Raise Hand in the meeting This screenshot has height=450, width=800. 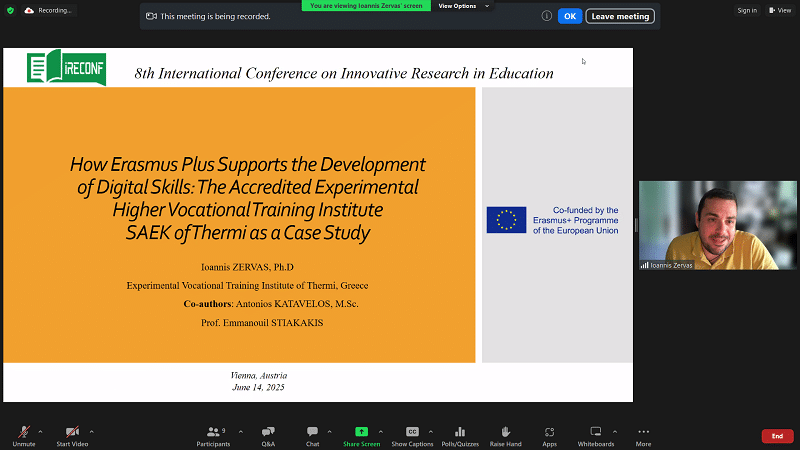point(507,433)
